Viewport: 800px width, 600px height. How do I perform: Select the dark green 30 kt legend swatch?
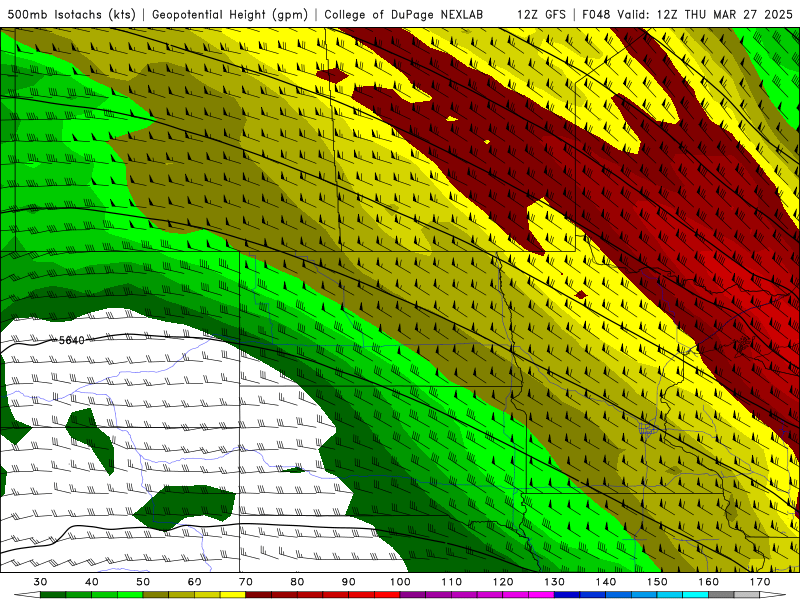coord(53,595)
